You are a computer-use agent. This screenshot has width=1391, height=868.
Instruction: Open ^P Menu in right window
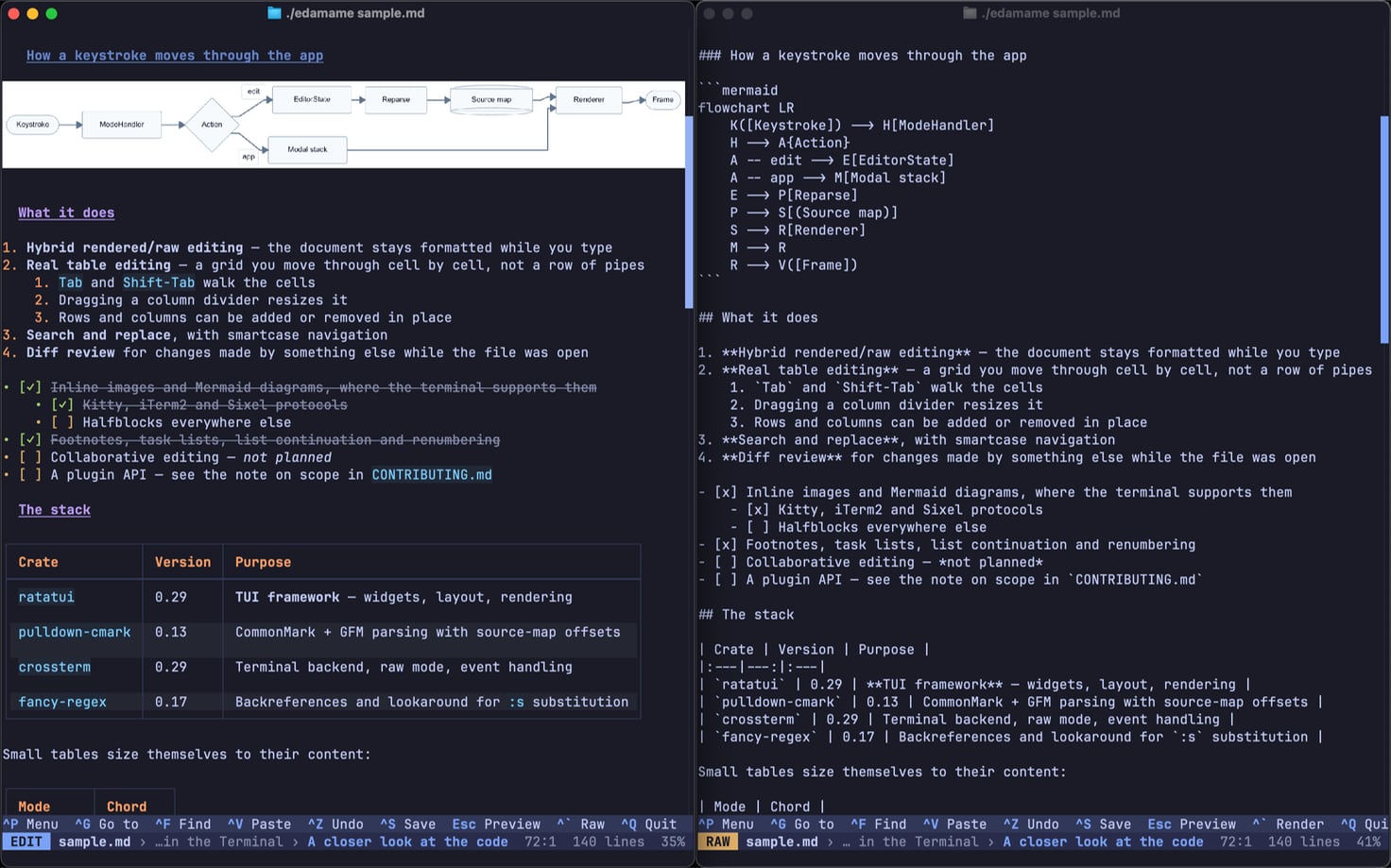[x=726, y=825]
